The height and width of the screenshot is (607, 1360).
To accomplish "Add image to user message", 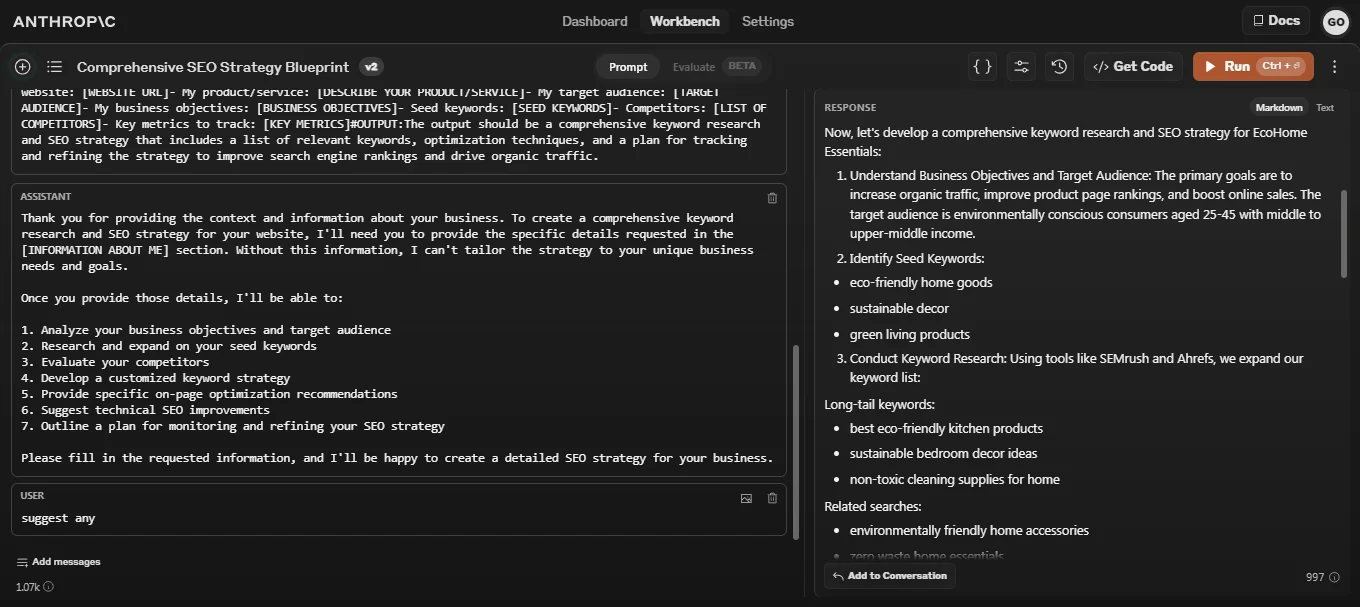I will coord(746,498).
